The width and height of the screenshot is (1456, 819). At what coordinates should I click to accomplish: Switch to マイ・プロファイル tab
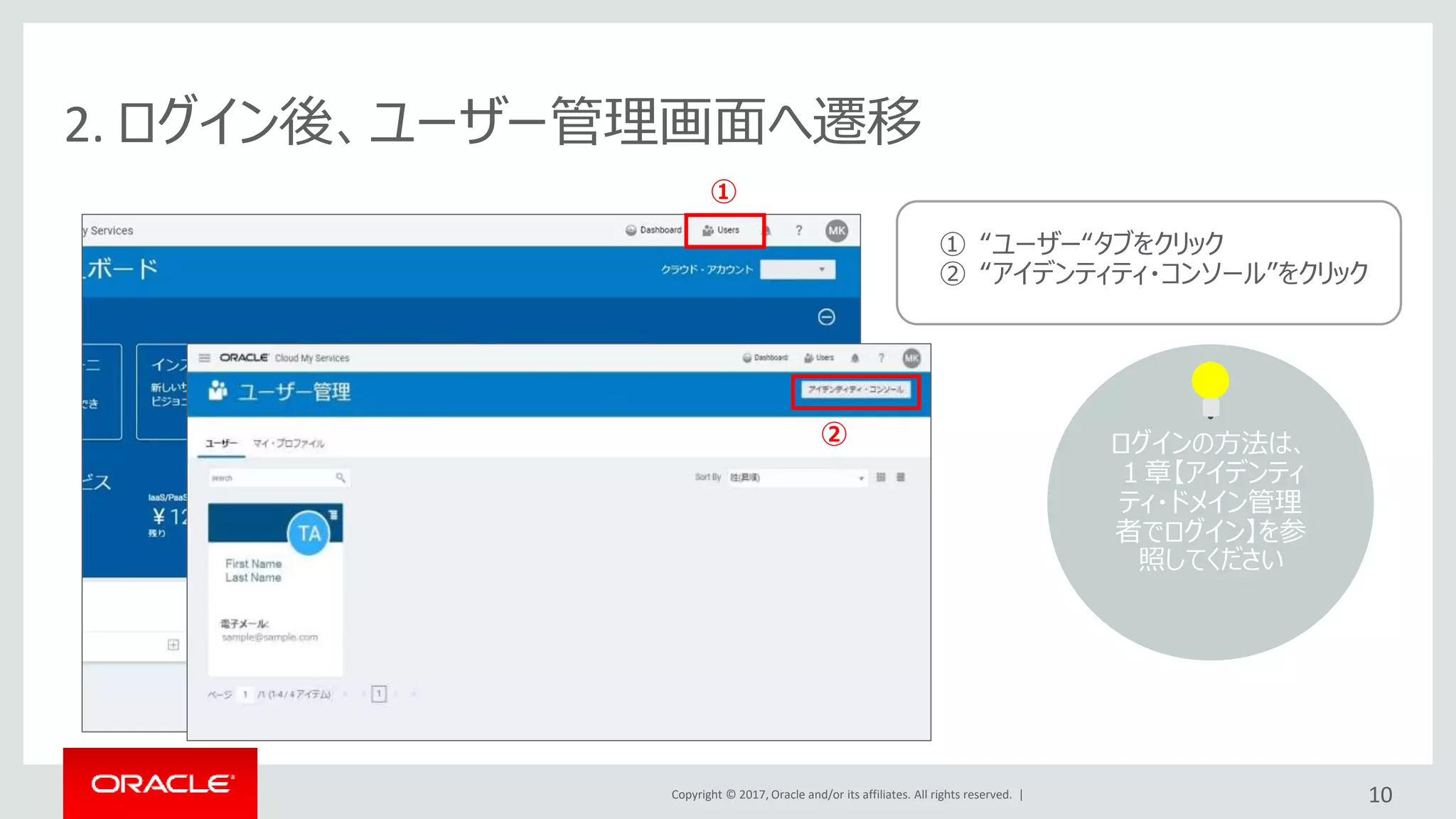point(289,443)
